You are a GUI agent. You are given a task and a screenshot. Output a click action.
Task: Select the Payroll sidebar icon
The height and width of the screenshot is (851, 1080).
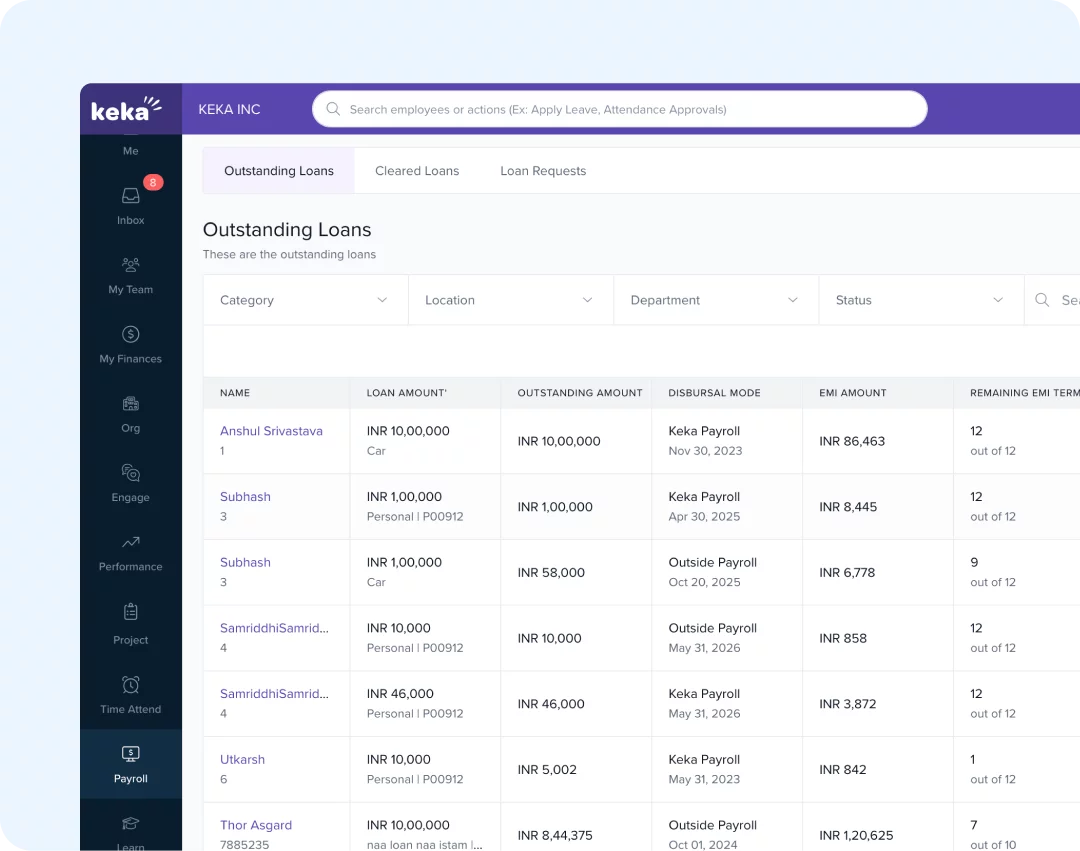130,754
